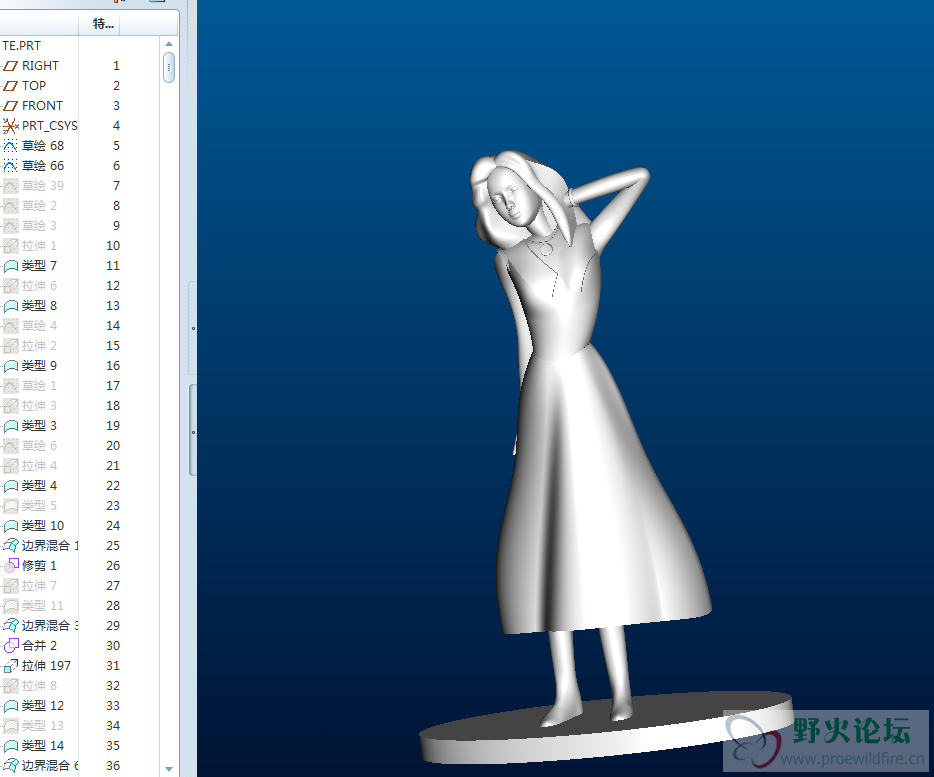
Task: Click the oval base of the model
Action: (606, 728)
